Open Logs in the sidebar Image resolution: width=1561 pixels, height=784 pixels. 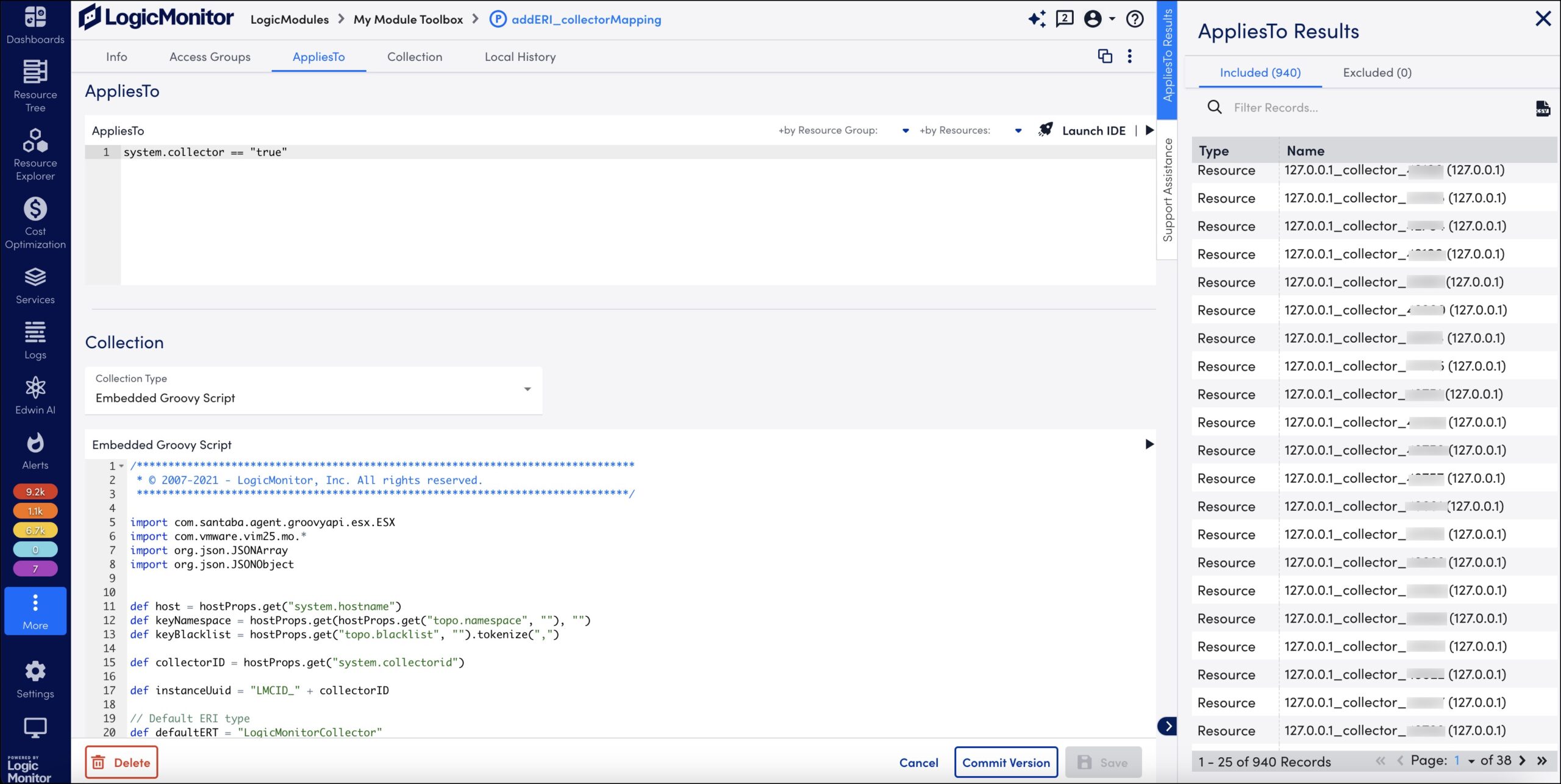(35, 340)
